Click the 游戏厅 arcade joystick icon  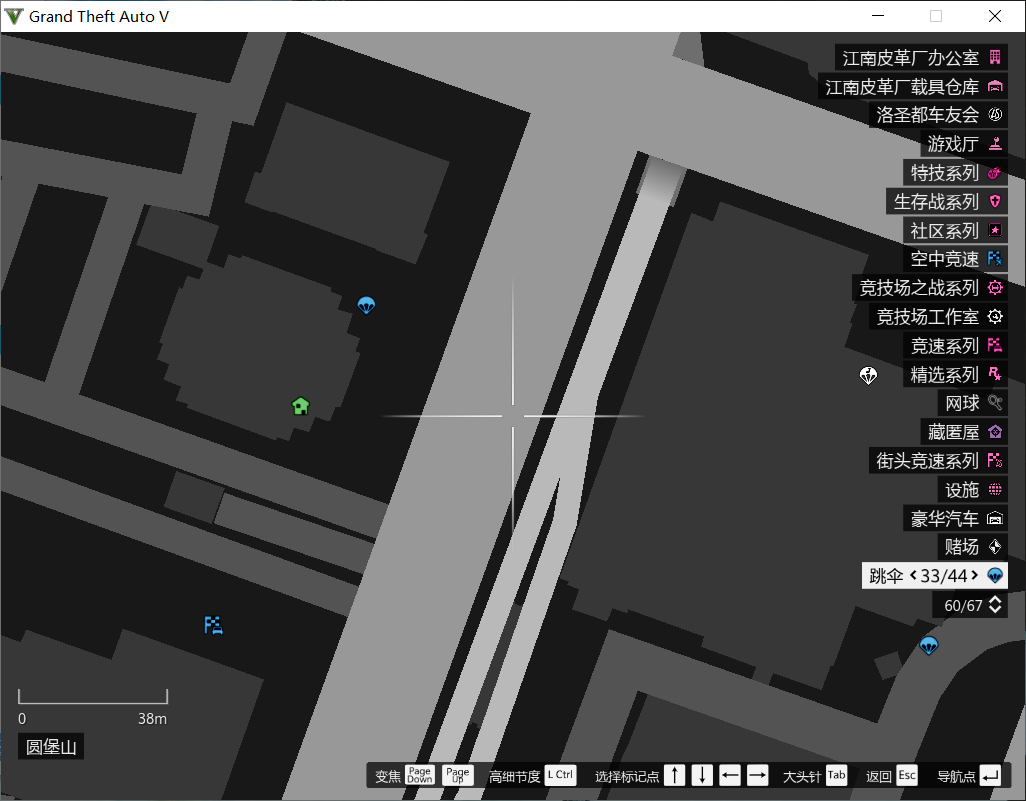995,143
